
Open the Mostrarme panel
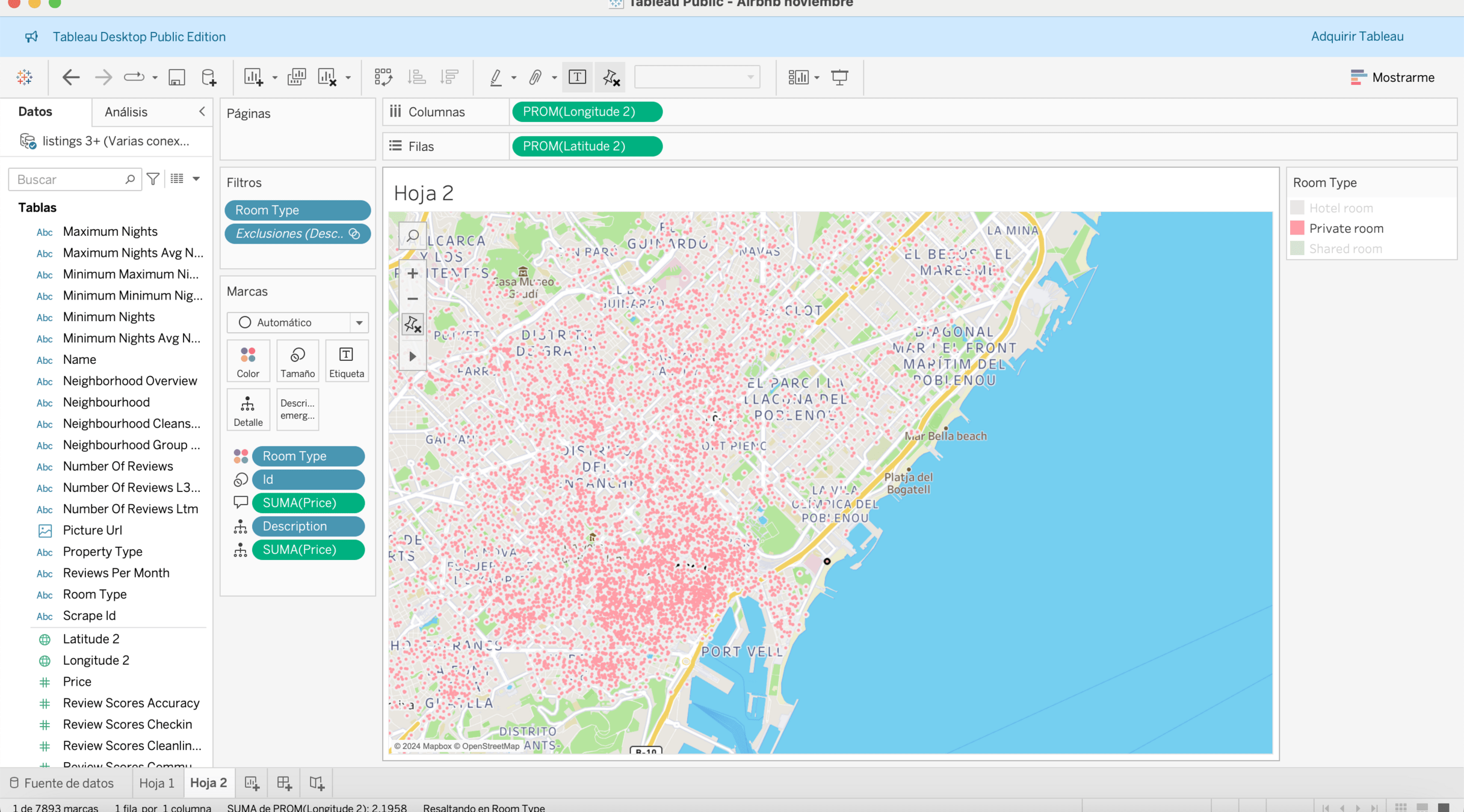[1392, 77]
